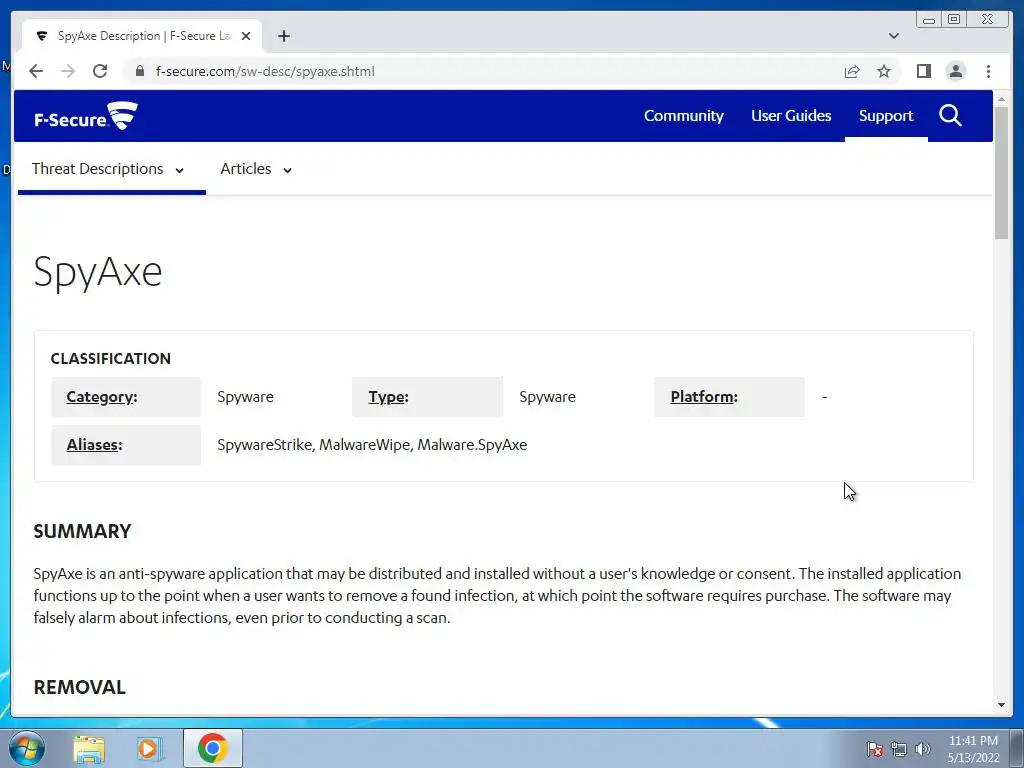Click the Chrome taskbar icon
The width and height of the screenshot is (1024, 768).
[212, 748]
